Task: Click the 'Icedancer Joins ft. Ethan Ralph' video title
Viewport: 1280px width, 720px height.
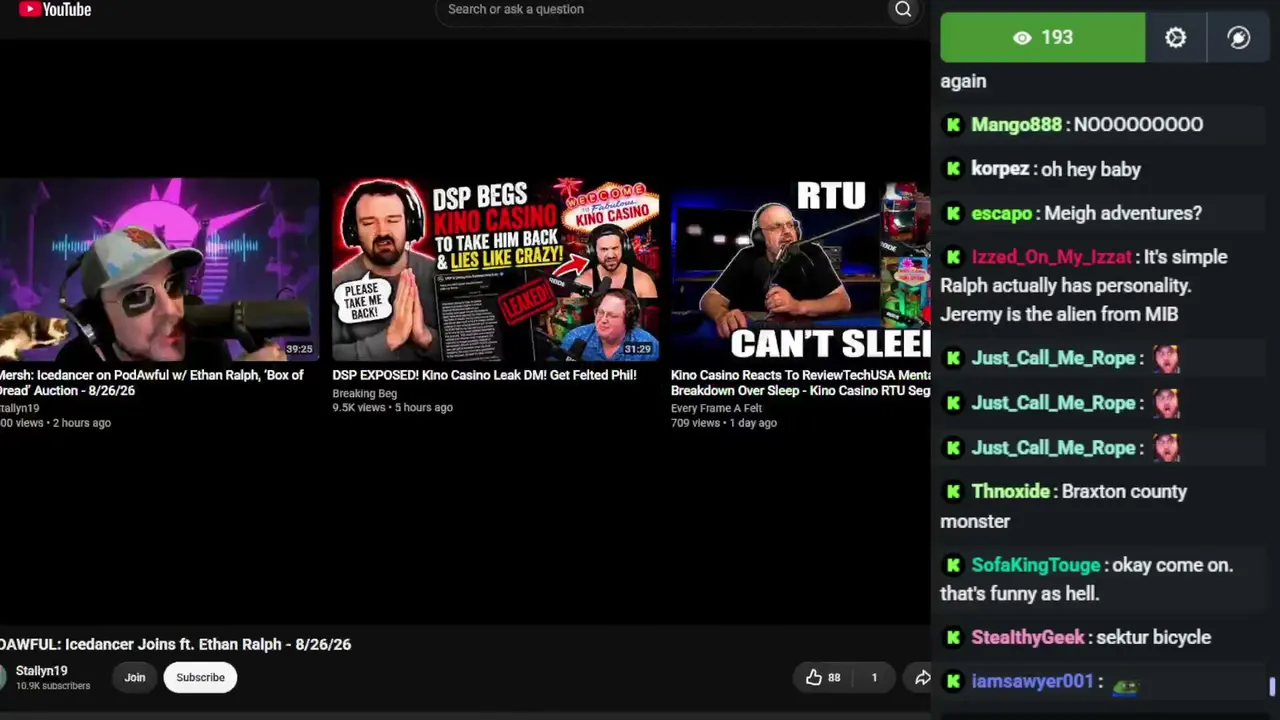Action: click(175, 645)
